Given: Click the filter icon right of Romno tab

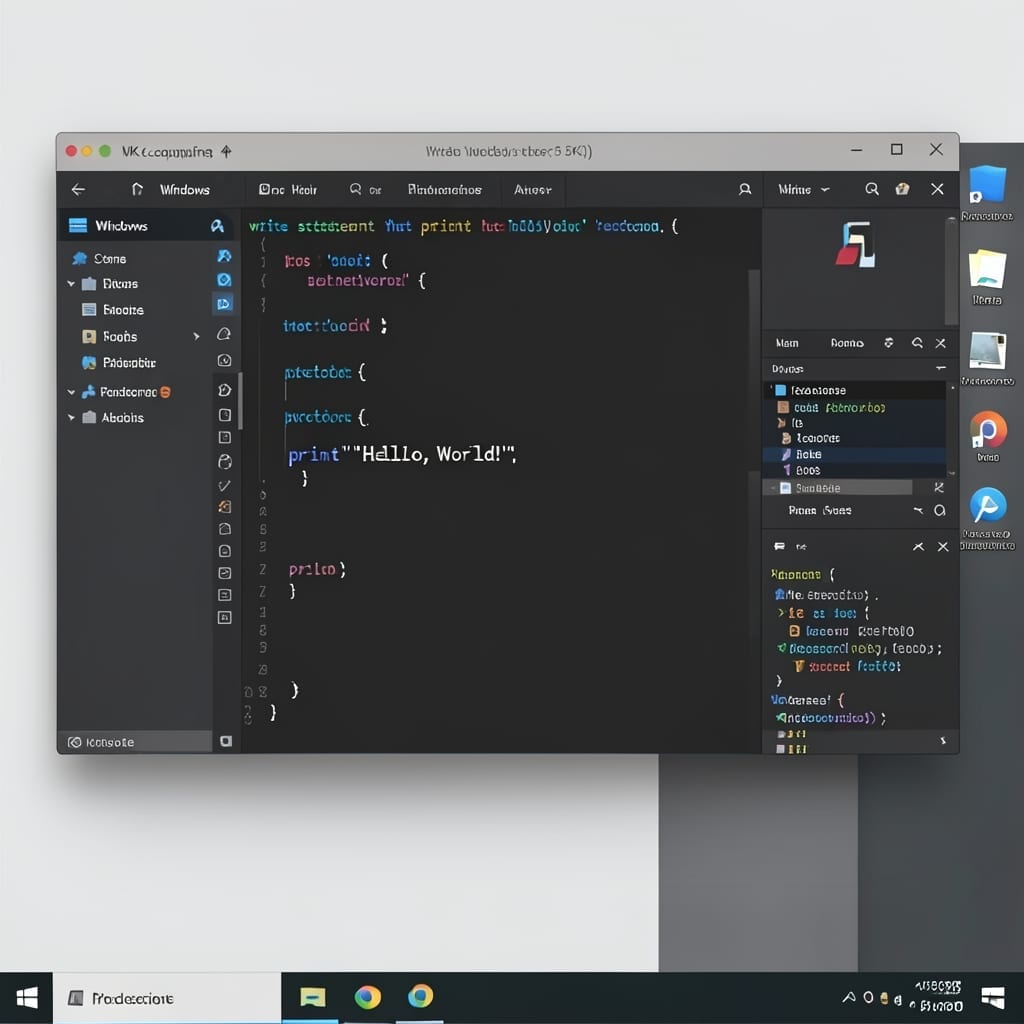Looking at the screenshot, I should [x=888, y=343].
